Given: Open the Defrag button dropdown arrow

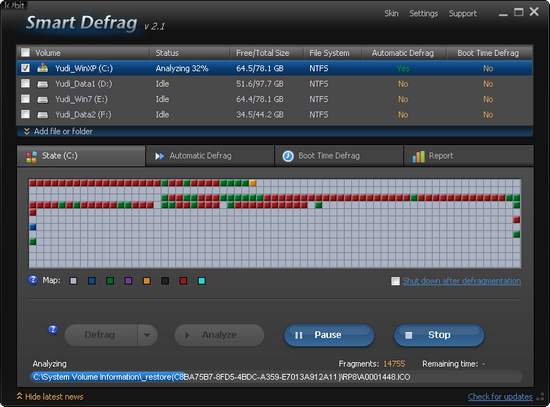Looking at the screenshot, I should click(147, 335).
